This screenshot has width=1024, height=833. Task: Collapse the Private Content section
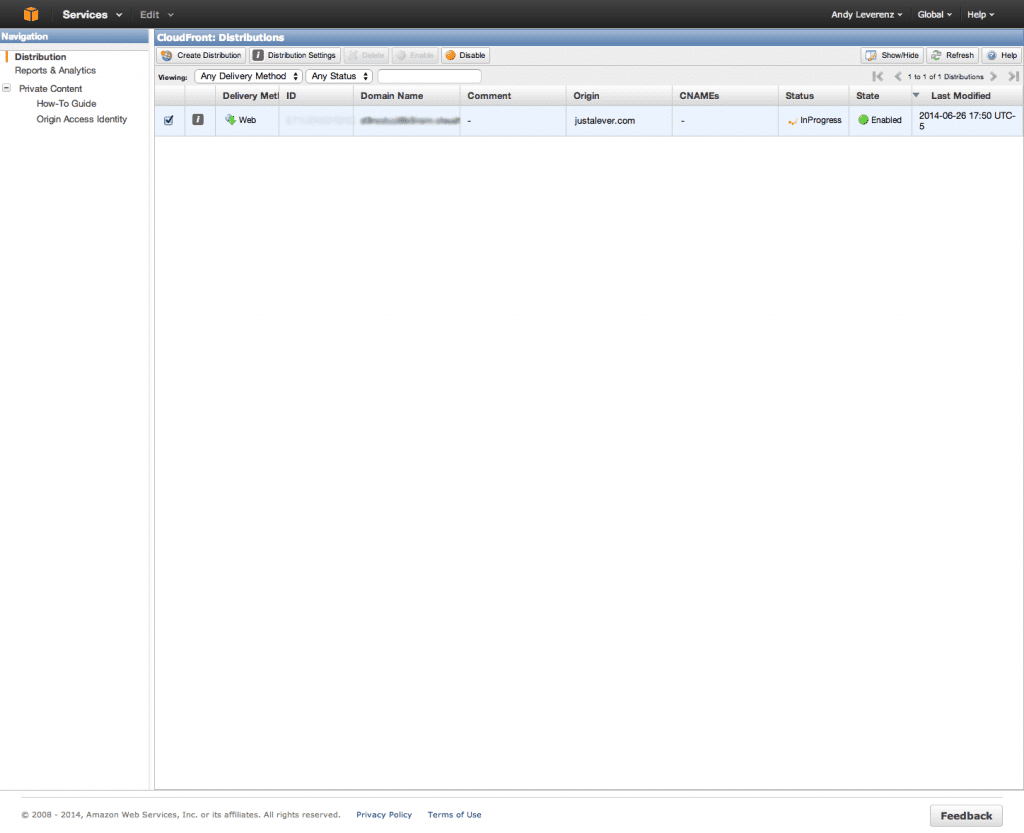click(8, 88)
